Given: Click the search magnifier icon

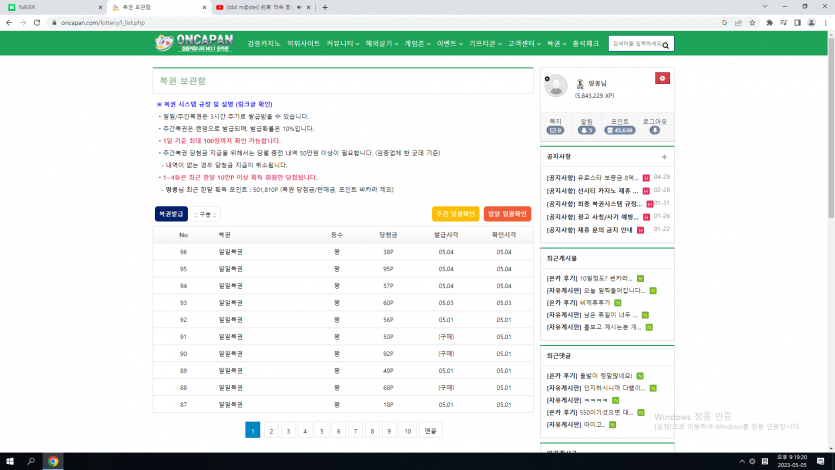Looking at the screenshot, I should click(666, 45).
